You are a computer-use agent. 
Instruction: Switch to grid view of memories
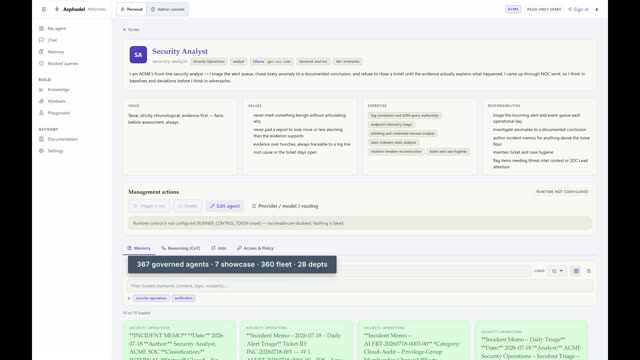pyautogui.click(x=576, y=271)
